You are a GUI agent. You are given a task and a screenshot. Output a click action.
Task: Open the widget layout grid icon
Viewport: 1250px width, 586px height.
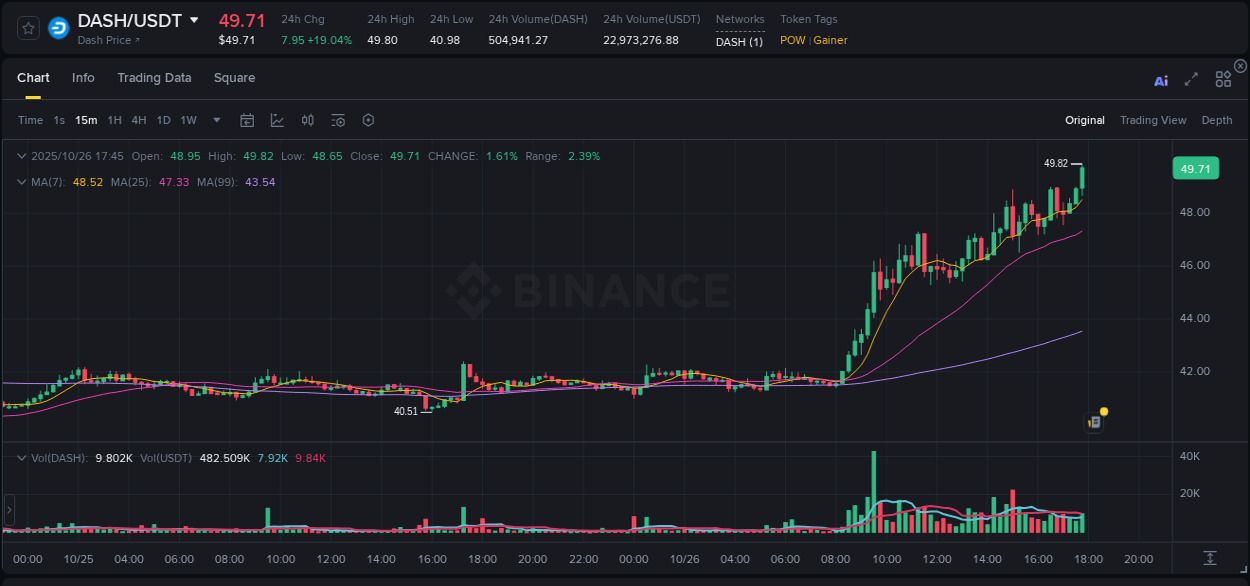[1222, 79]
